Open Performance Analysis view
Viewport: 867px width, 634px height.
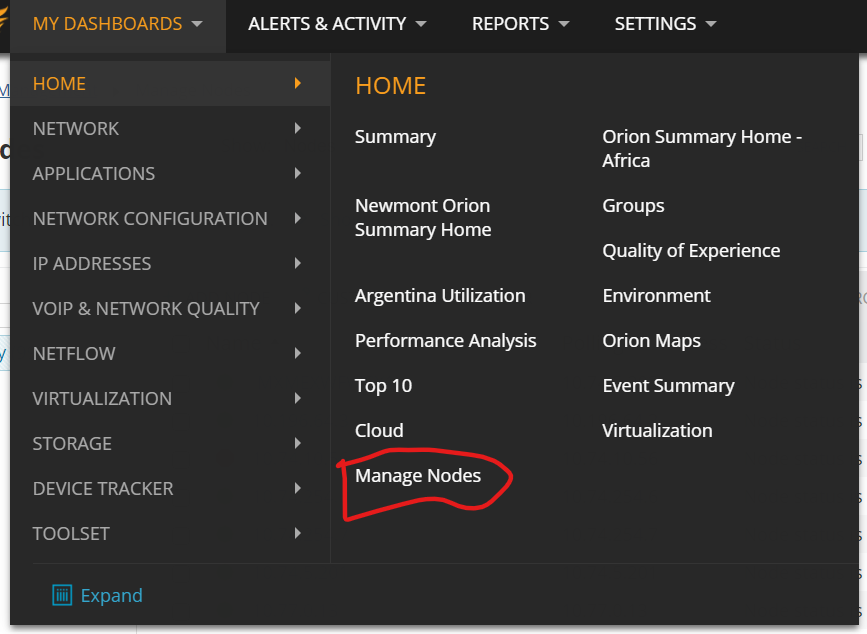tap(446, 341)
